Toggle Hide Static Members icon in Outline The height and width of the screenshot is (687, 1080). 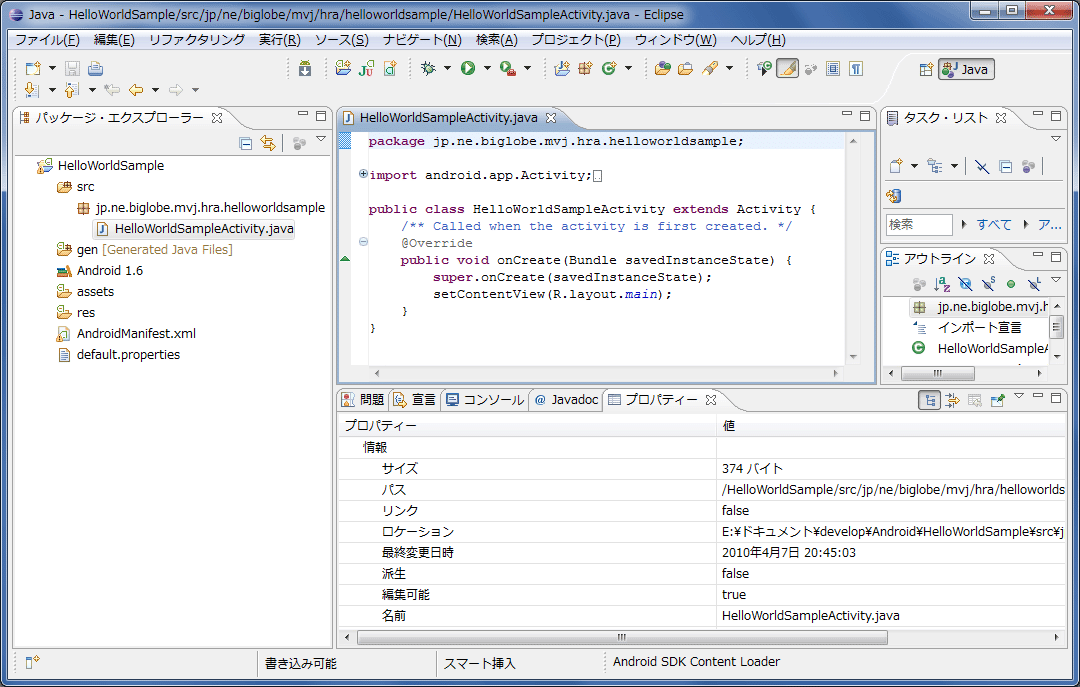coord(988,284)
